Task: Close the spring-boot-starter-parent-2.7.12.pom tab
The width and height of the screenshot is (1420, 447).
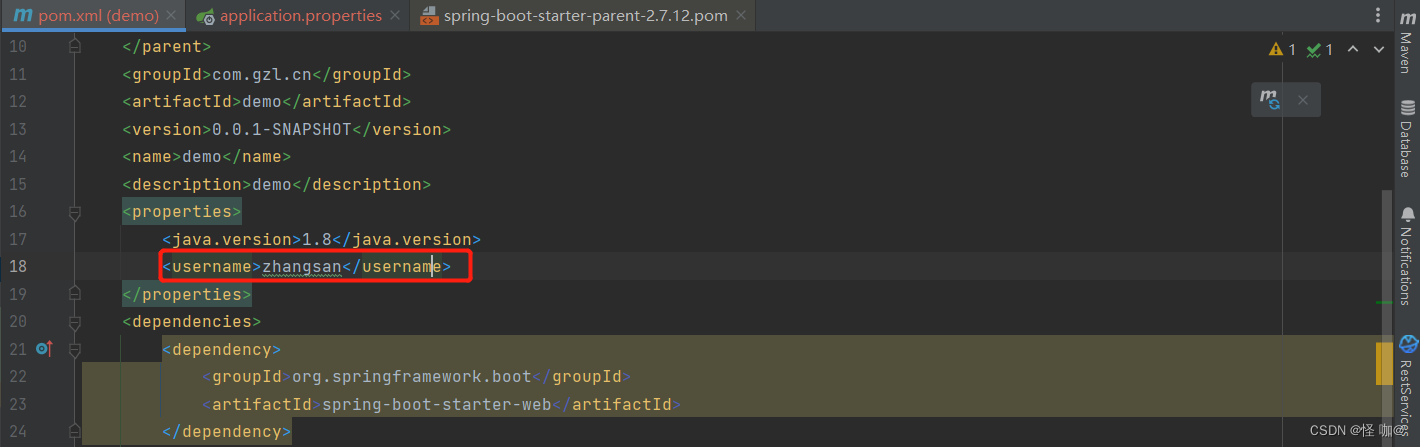Action: [x=742, y=16]
